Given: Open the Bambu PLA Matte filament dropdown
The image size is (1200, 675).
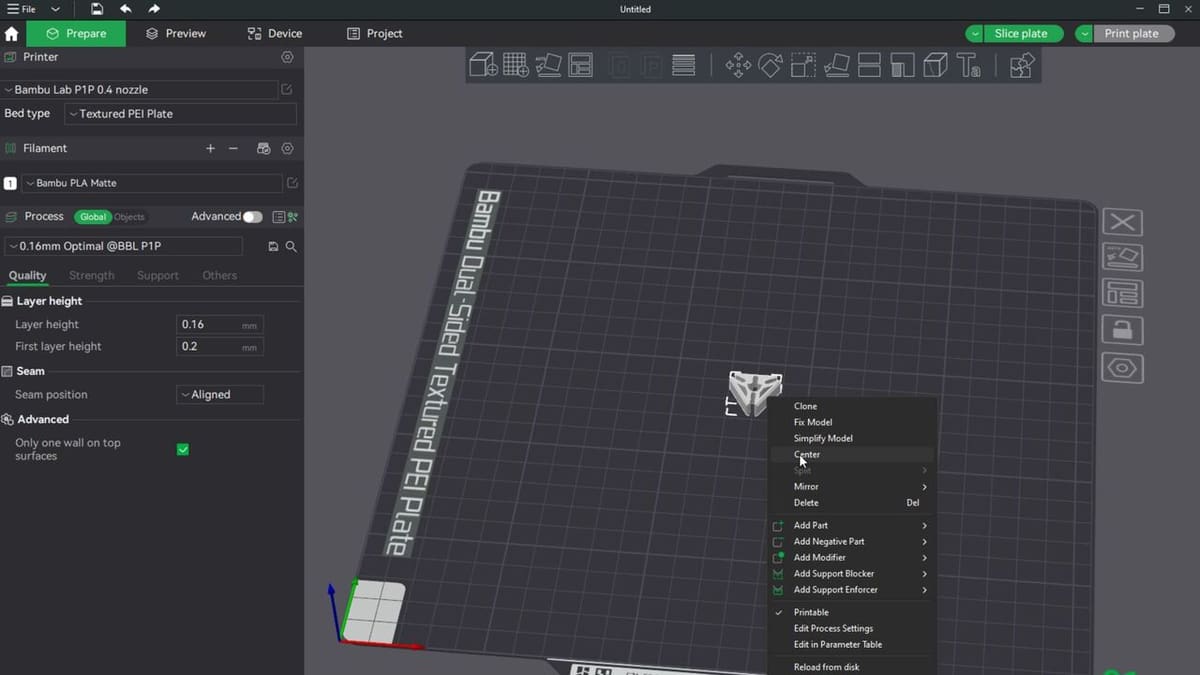Looking at the screenshot, I should click(152, 183).
